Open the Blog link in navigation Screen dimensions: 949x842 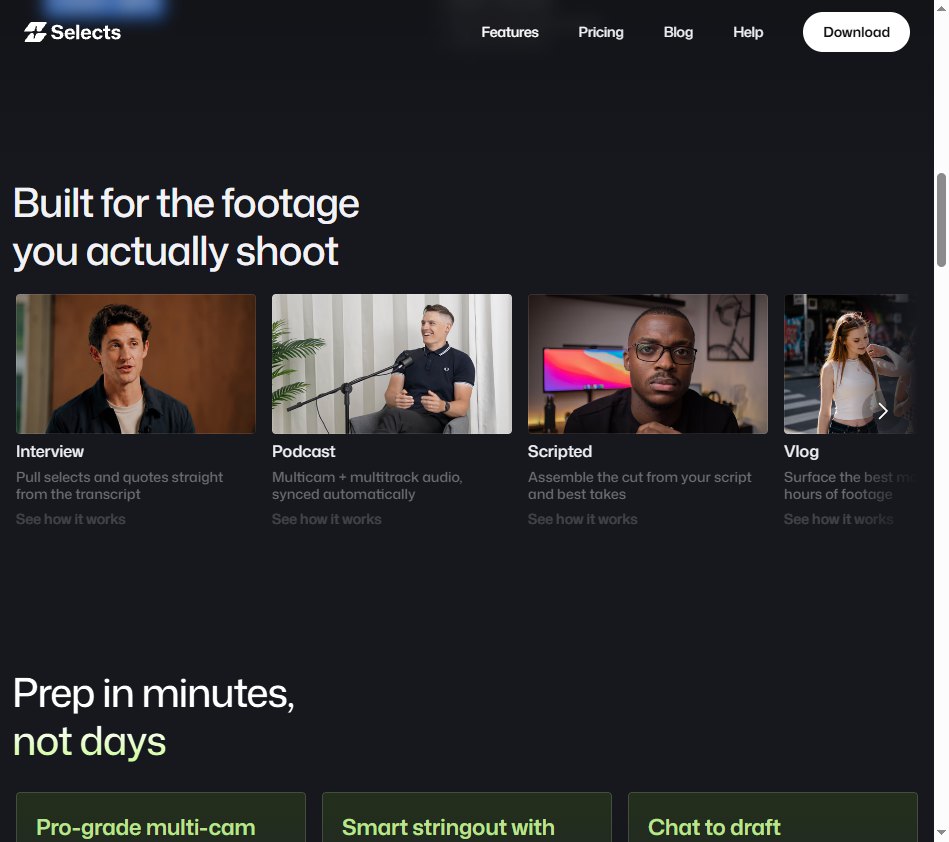coord(678,32)
